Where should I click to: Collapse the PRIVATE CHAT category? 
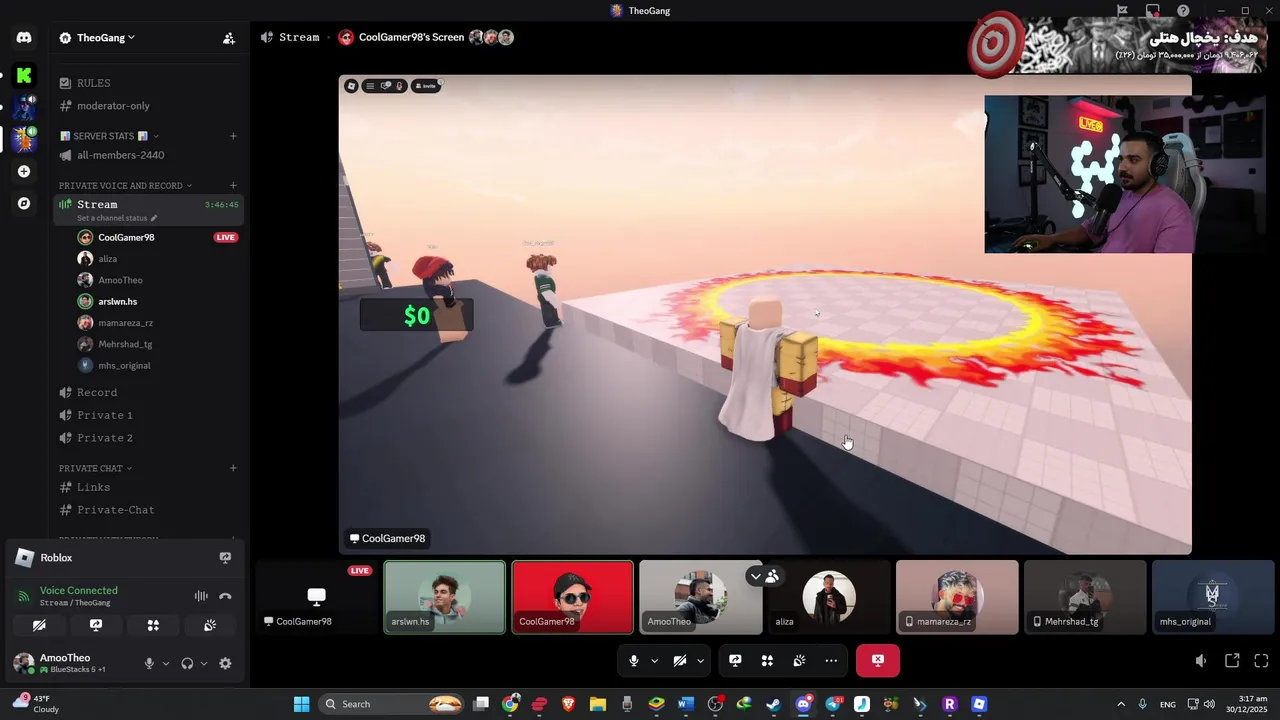point(95,468)
